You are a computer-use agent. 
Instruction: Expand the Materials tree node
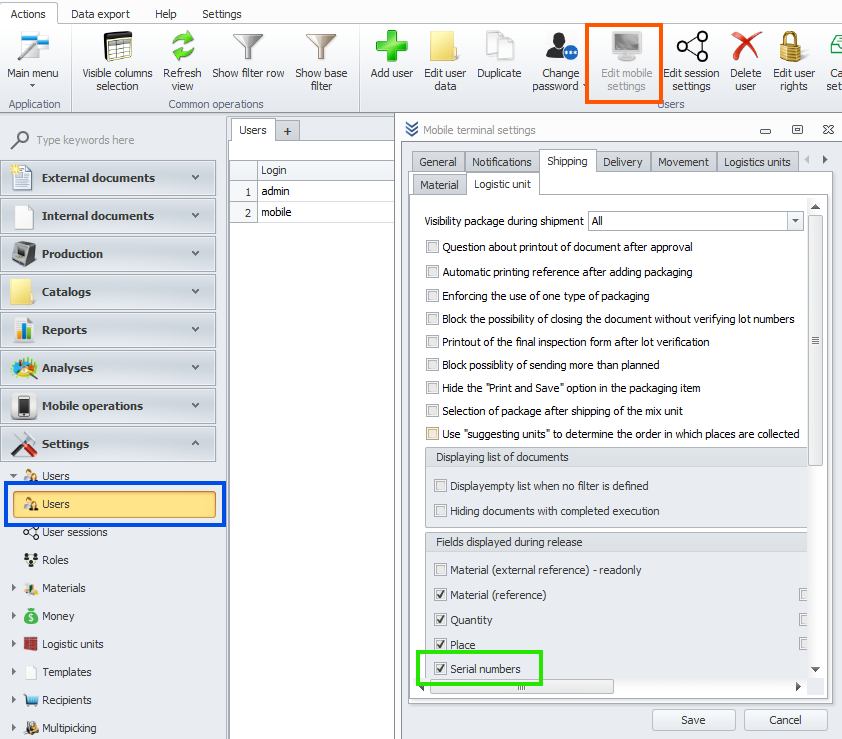14,588
